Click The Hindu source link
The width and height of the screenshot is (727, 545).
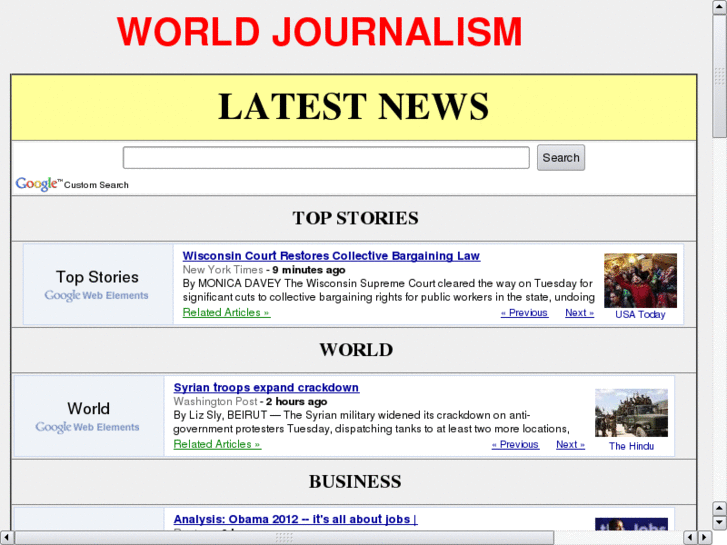pyautogui.click(x=631, y=446)
